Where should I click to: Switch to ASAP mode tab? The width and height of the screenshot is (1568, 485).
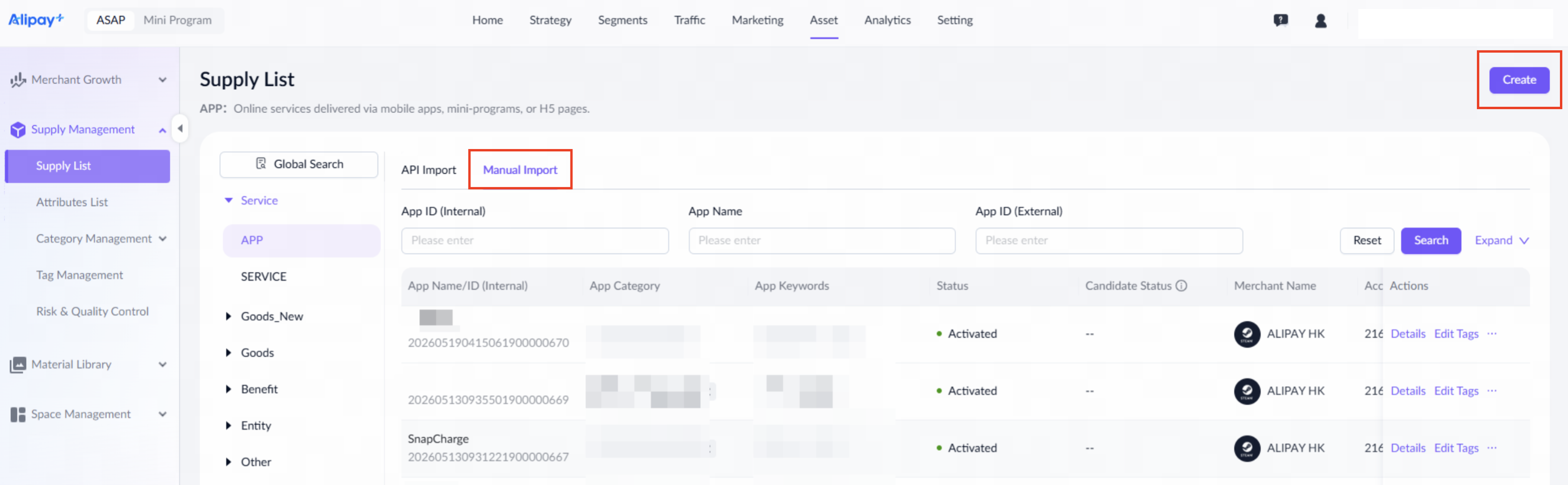click(x=111, y=20)
